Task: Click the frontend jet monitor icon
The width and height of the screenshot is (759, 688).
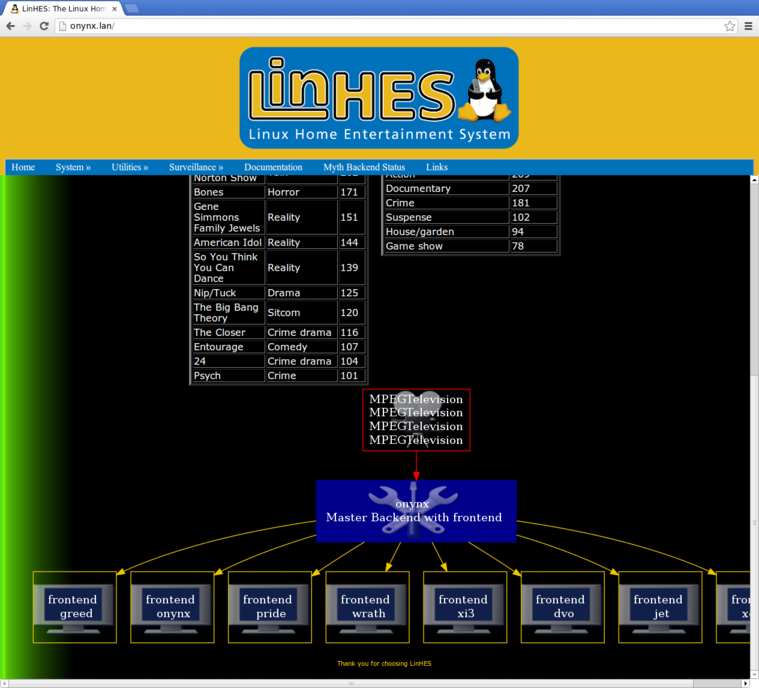Action: tap(660, 607)
